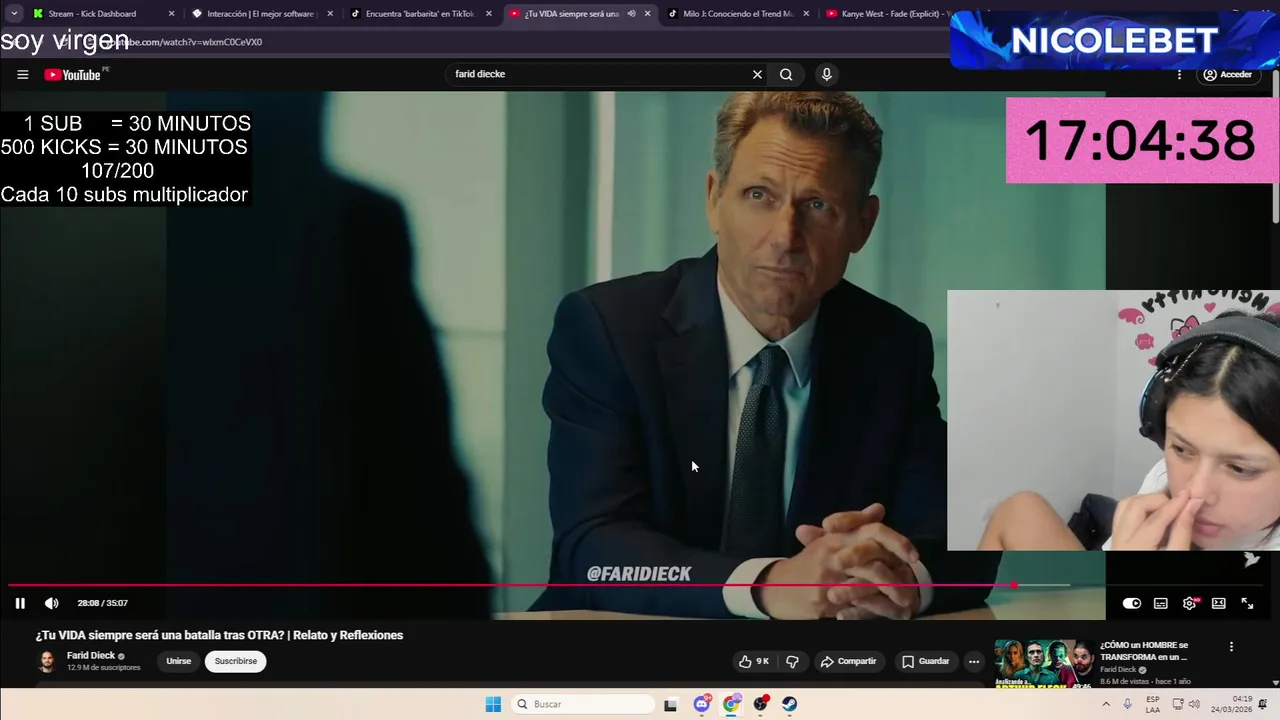The image size is (1280, 720).
Task: Go to the YouTube home logo
Action: tap(72, 75)
